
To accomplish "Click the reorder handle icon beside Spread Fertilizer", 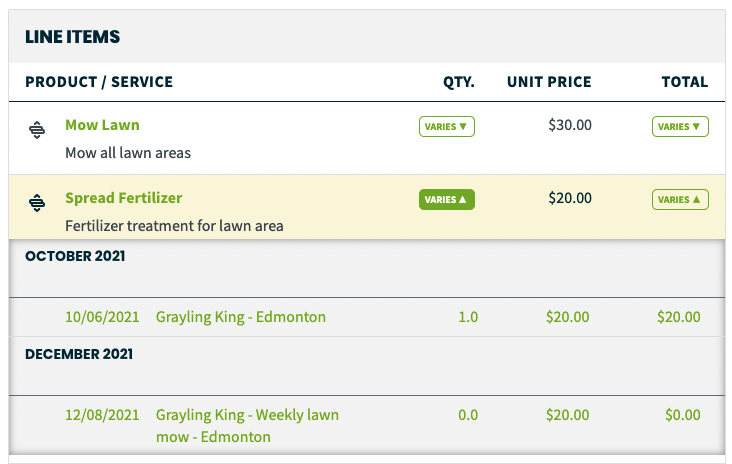I will [x=37, y=203].
